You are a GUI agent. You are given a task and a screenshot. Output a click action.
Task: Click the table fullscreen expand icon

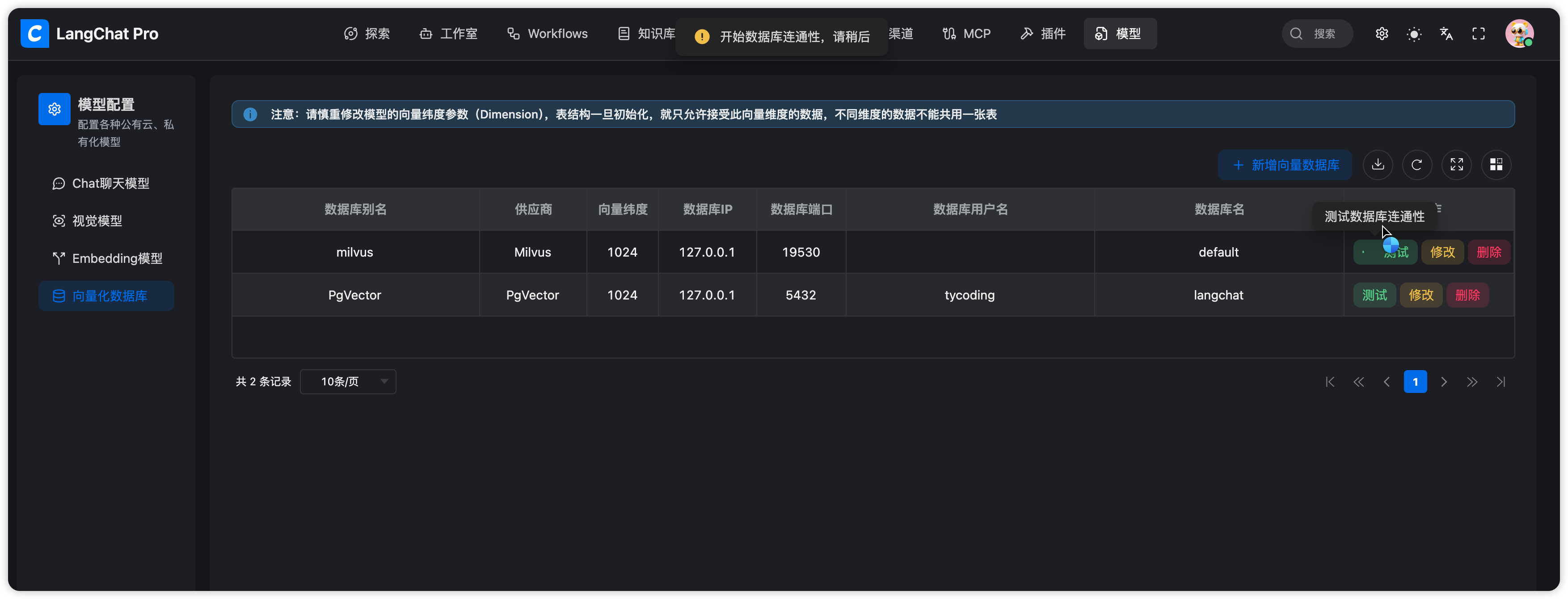coord(1456,165)
